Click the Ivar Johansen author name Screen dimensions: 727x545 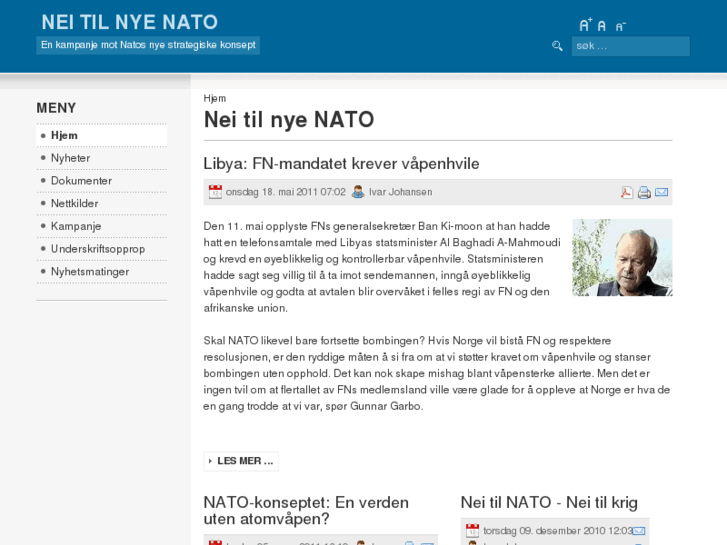pyautogui.click(x=401, y=192)
